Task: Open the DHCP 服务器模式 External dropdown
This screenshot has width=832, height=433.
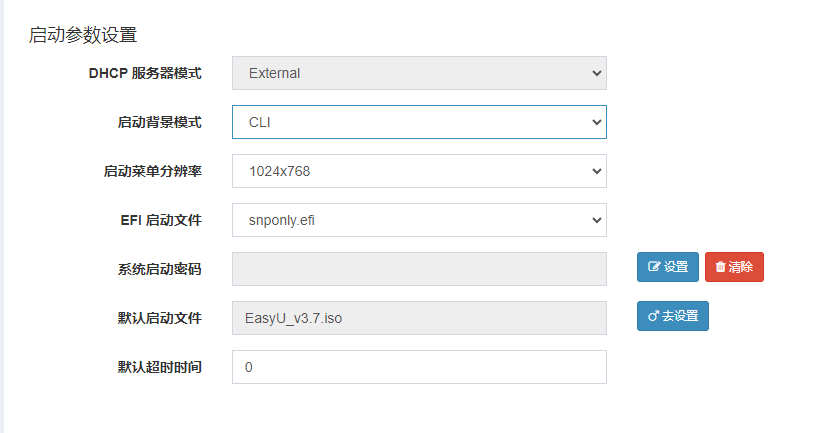Action: pyautogui.click(x=419, y=73)
